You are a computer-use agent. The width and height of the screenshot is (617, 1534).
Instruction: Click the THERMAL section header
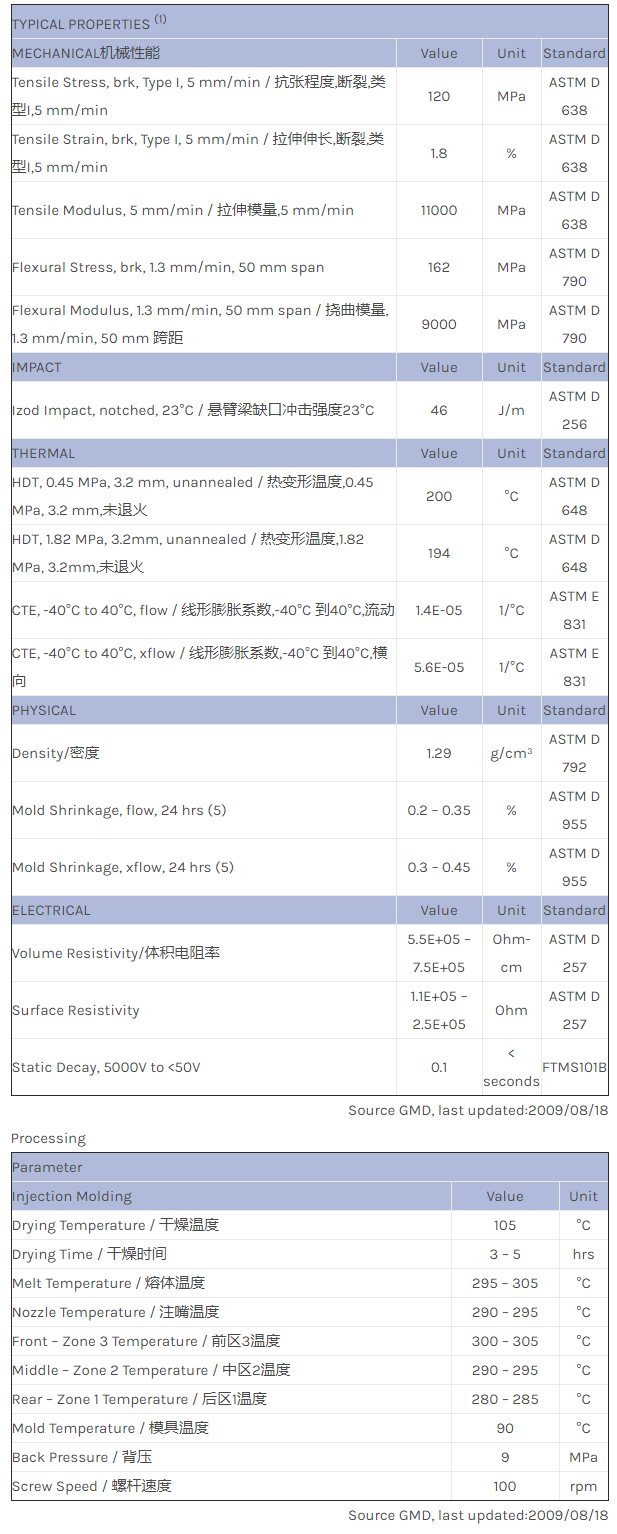pyautogui.click(x=43, y=453)
